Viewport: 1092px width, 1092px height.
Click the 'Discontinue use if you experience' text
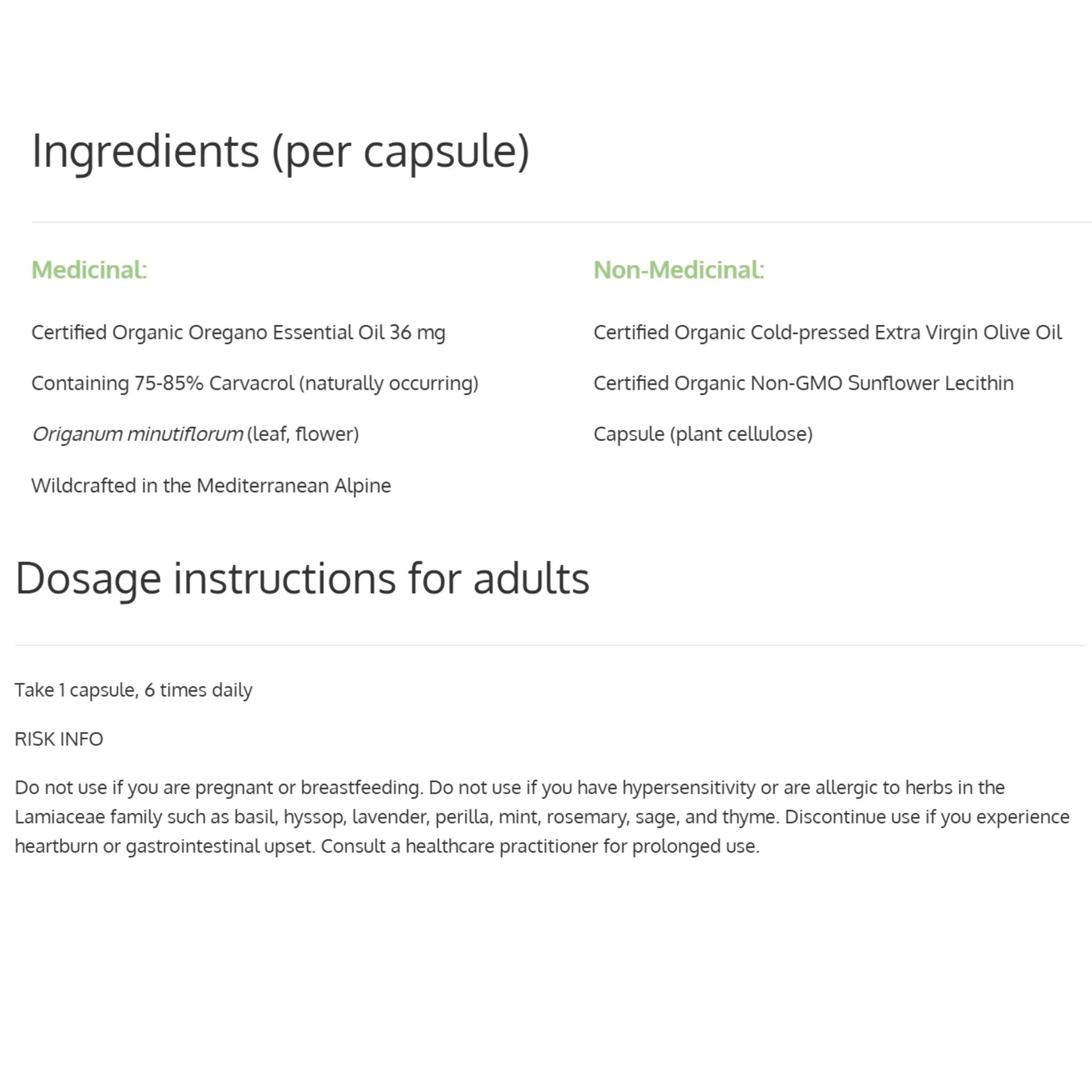[927, 817]
